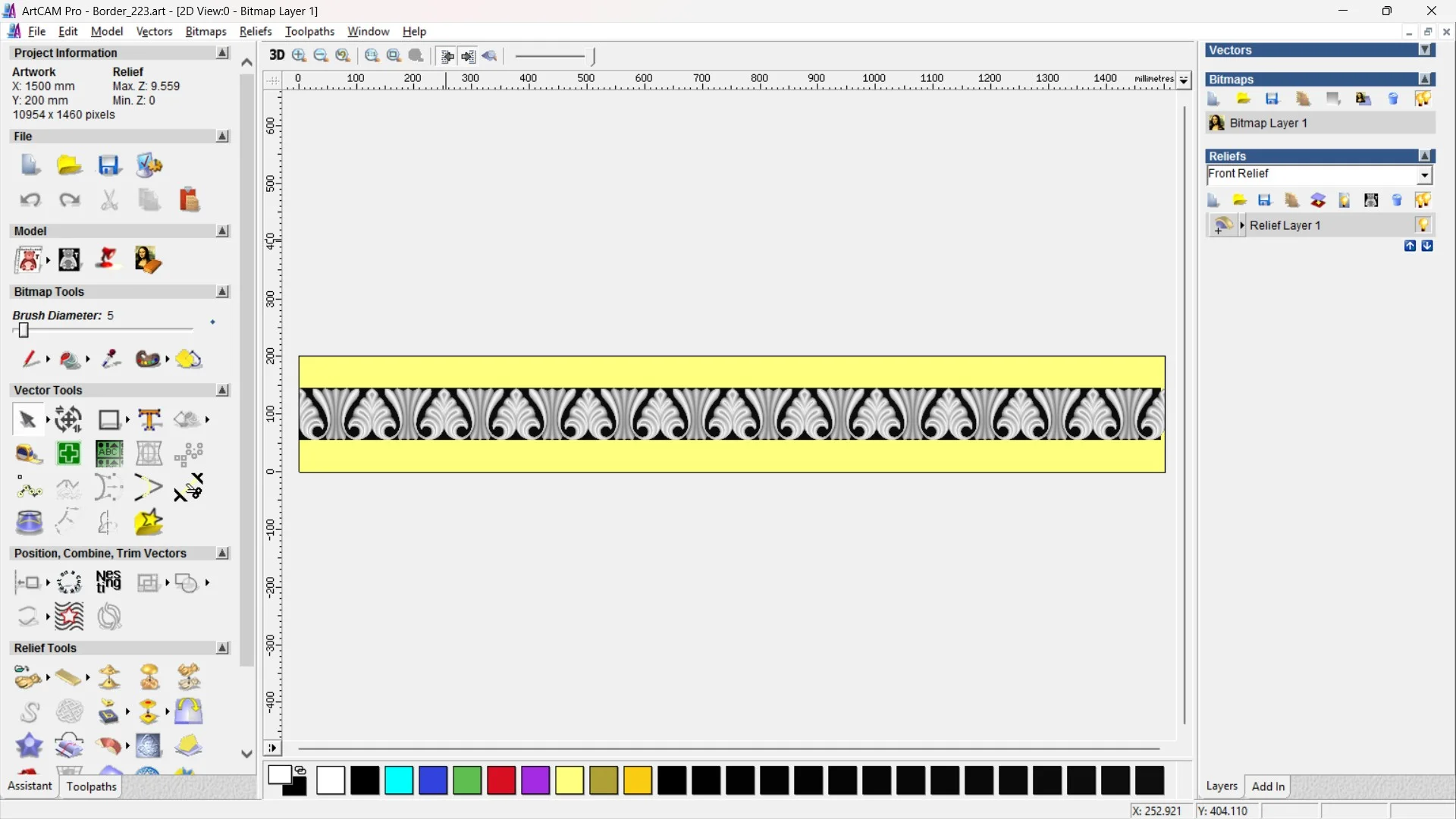Select the vector selection arrow tool
The image size is (1456, 819).
point(27,419)
